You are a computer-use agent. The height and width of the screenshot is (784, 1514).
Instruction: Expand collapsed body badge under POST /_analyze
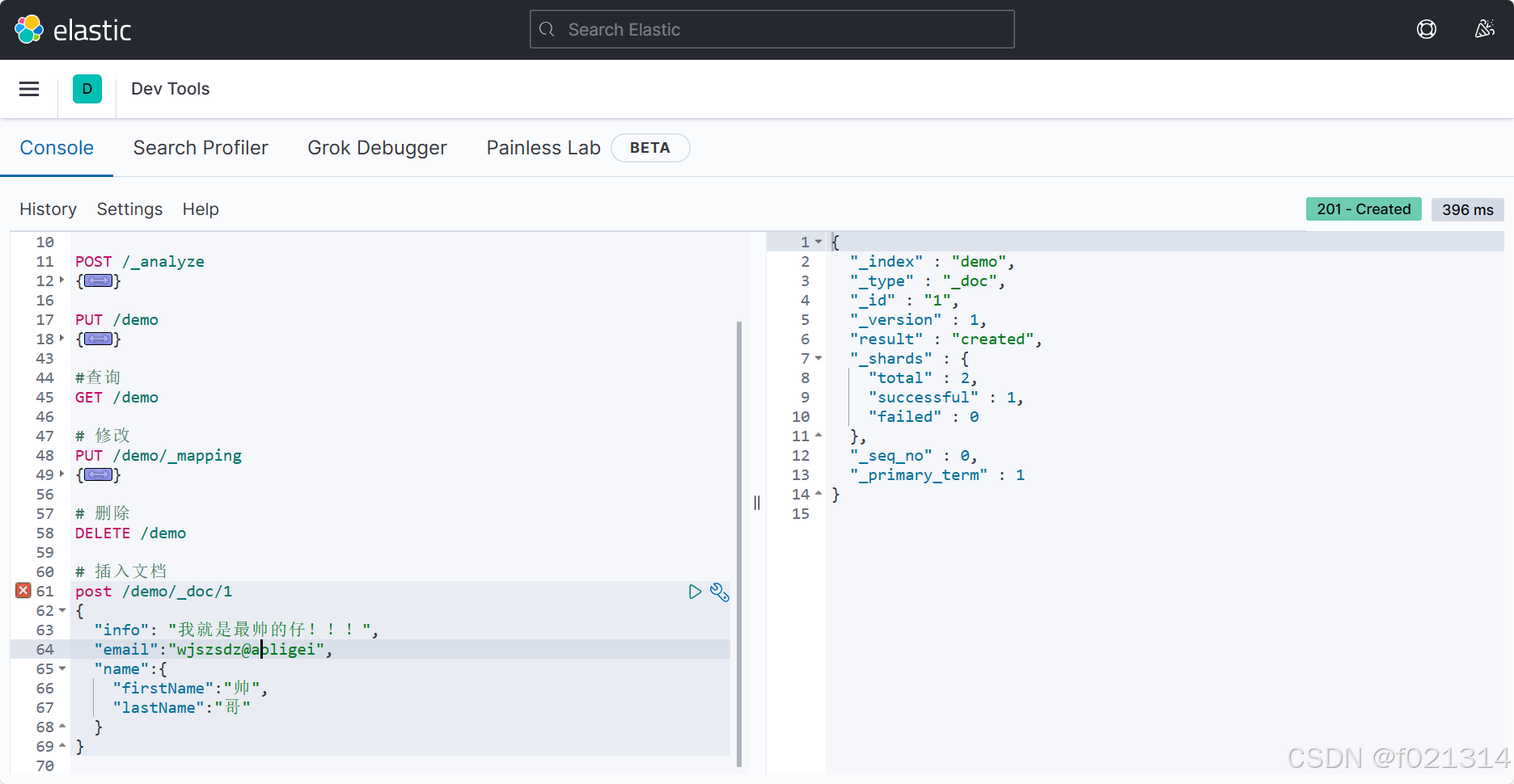[x=99, y=281]
